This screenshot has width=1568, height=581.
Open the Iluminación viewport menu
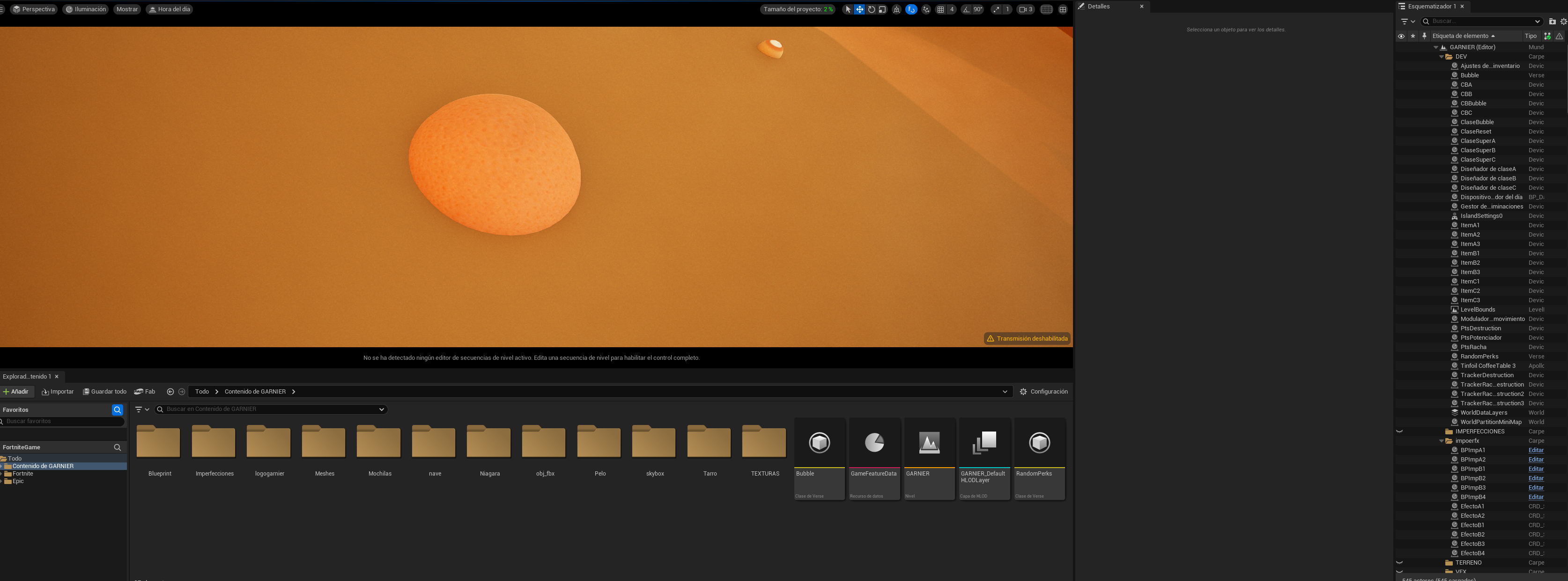tap(86, 9)
